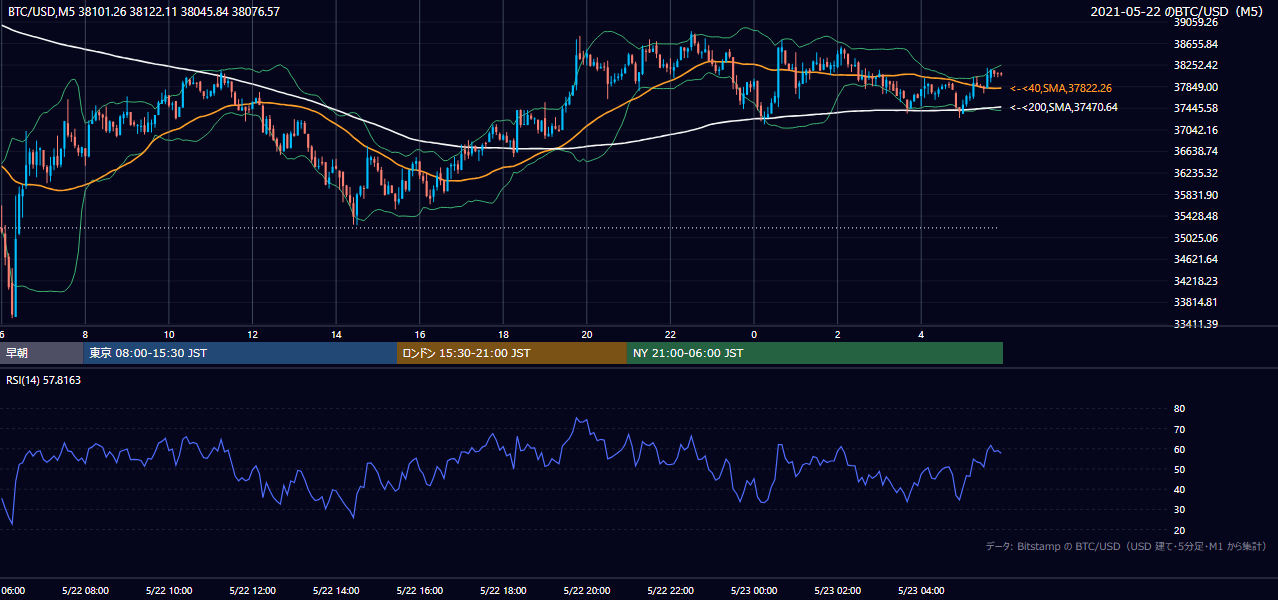
Task: Click the 5/23 02:00 time label
Action: (837, 590)
